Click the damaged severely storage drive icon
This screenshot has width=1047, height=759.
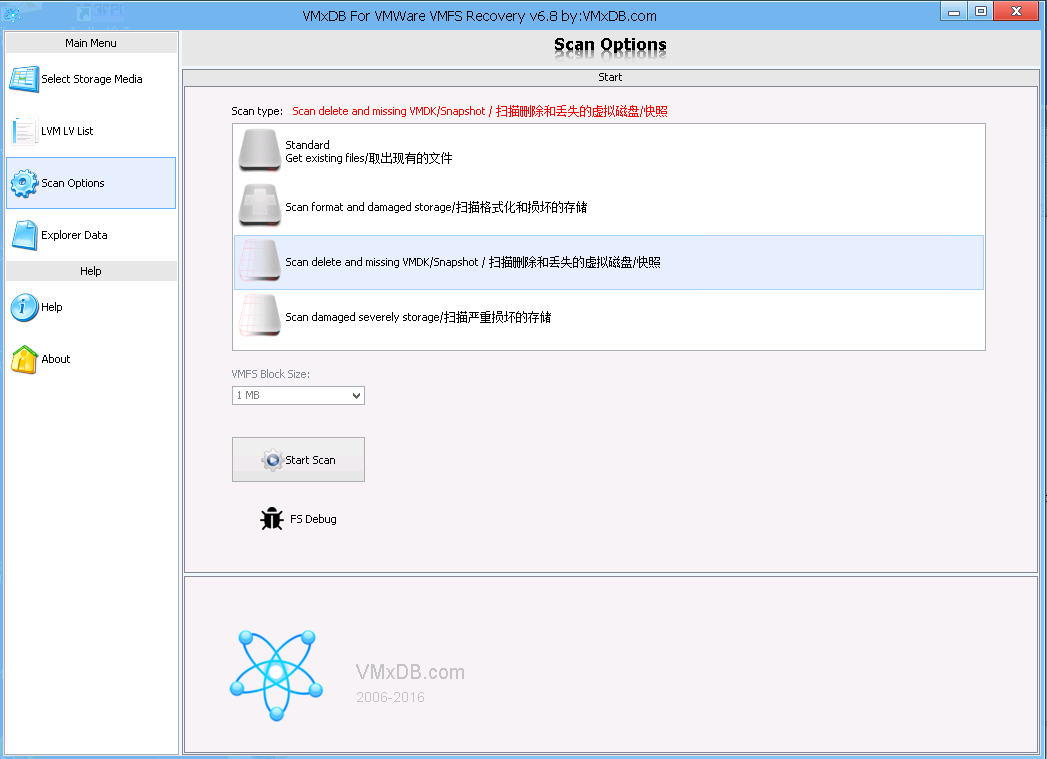coord(260,316)
